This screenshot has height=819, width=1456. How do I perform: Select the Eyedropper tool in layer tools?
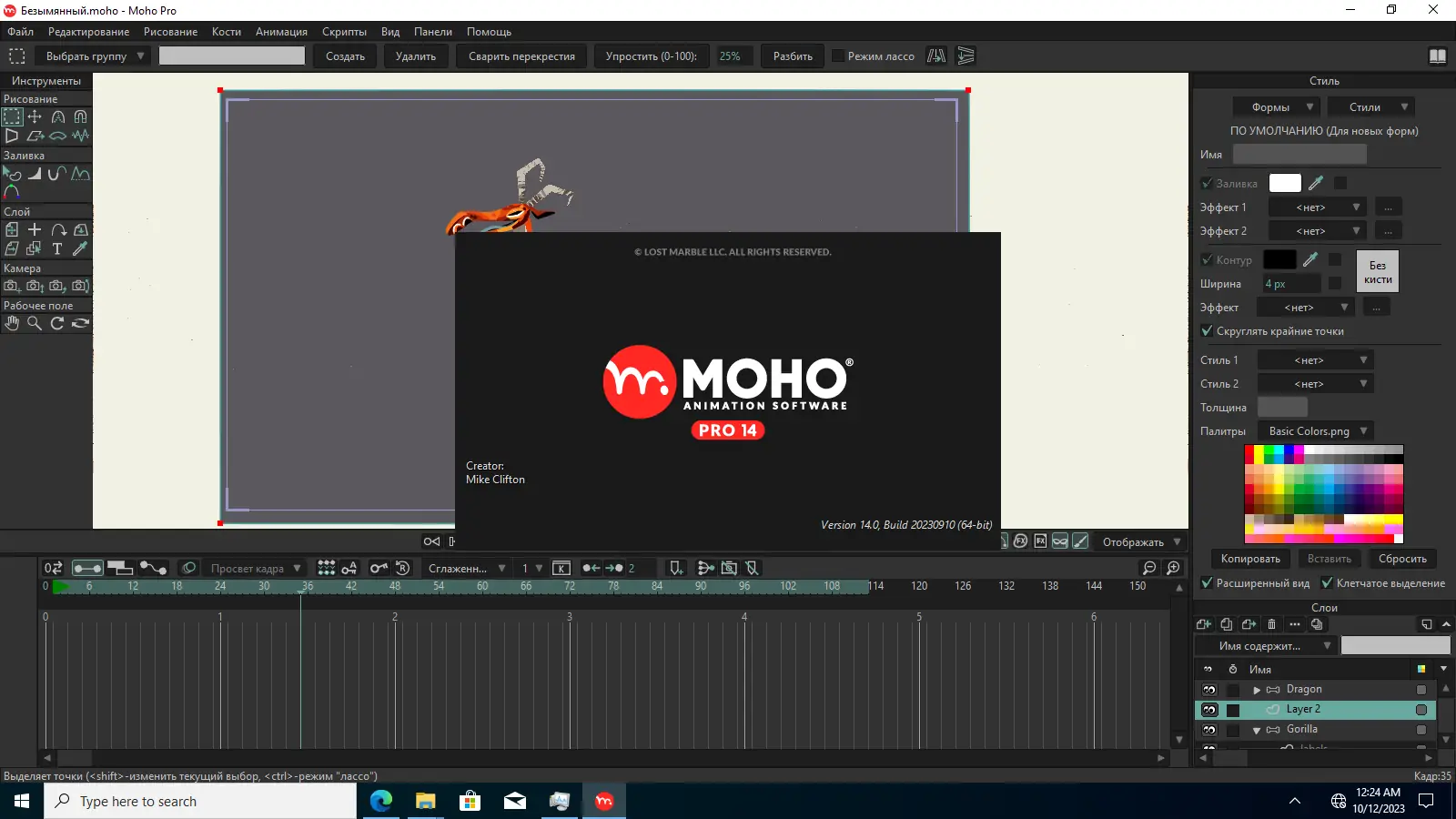pos(81,248)
